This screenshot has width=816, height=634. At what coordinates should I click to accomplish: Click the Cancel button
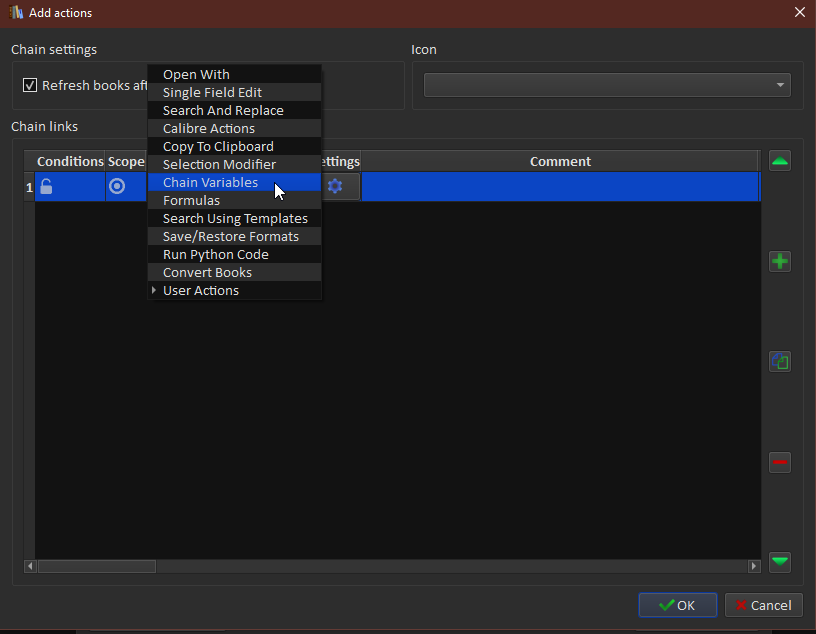point(763,605)
